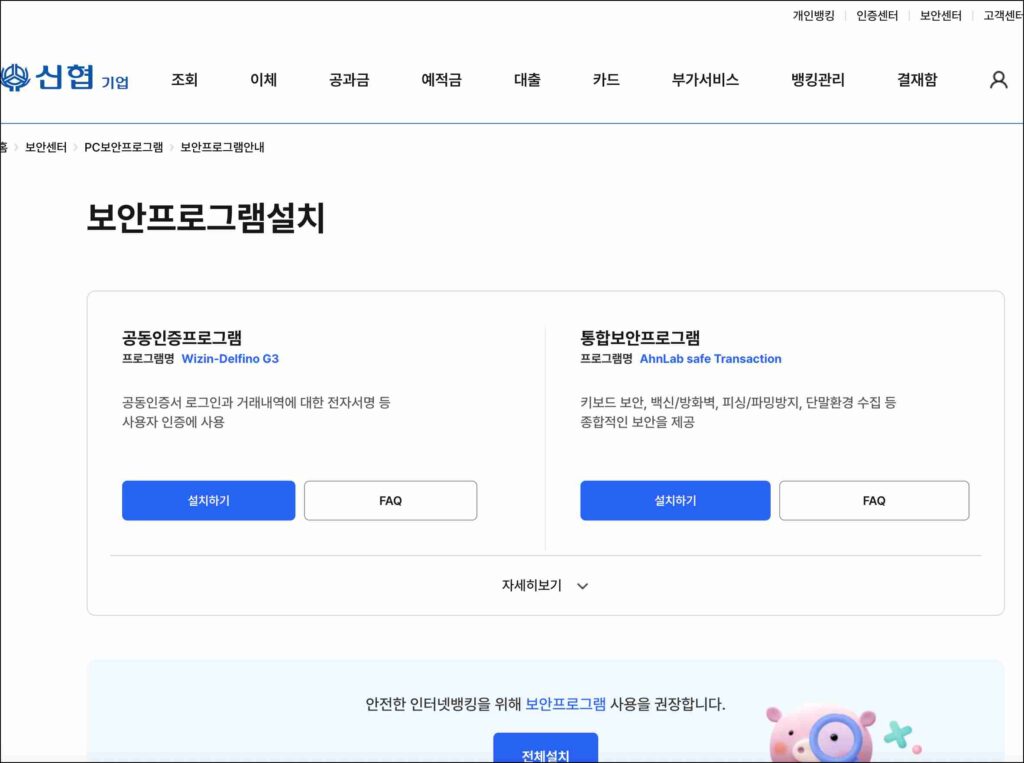Install 통합보안프로그램 with 설치하기 button
Screen dimensions: 1024x763
pos(675,500)
